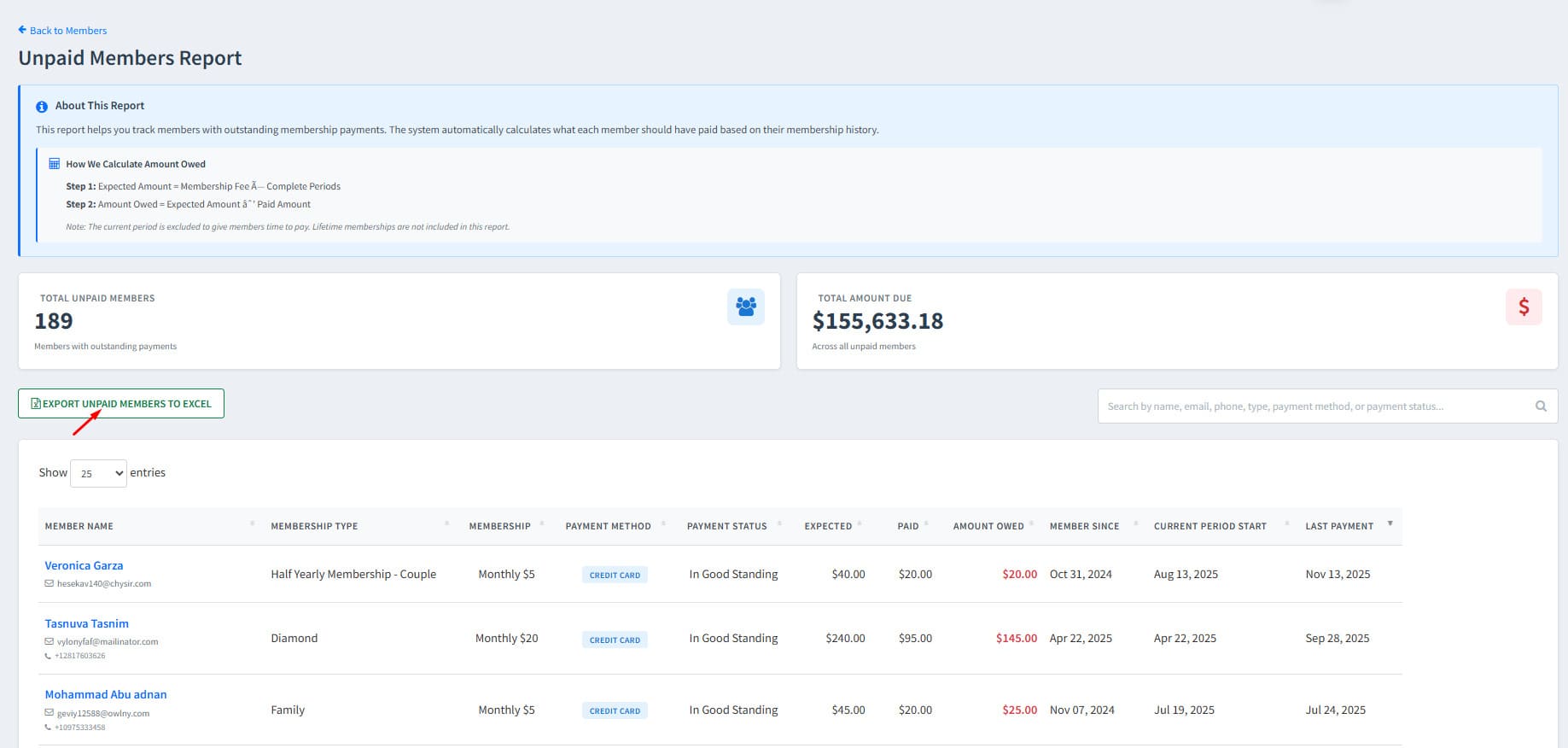
Task: Click the About This Report info icon
Action: click(41, 107)
